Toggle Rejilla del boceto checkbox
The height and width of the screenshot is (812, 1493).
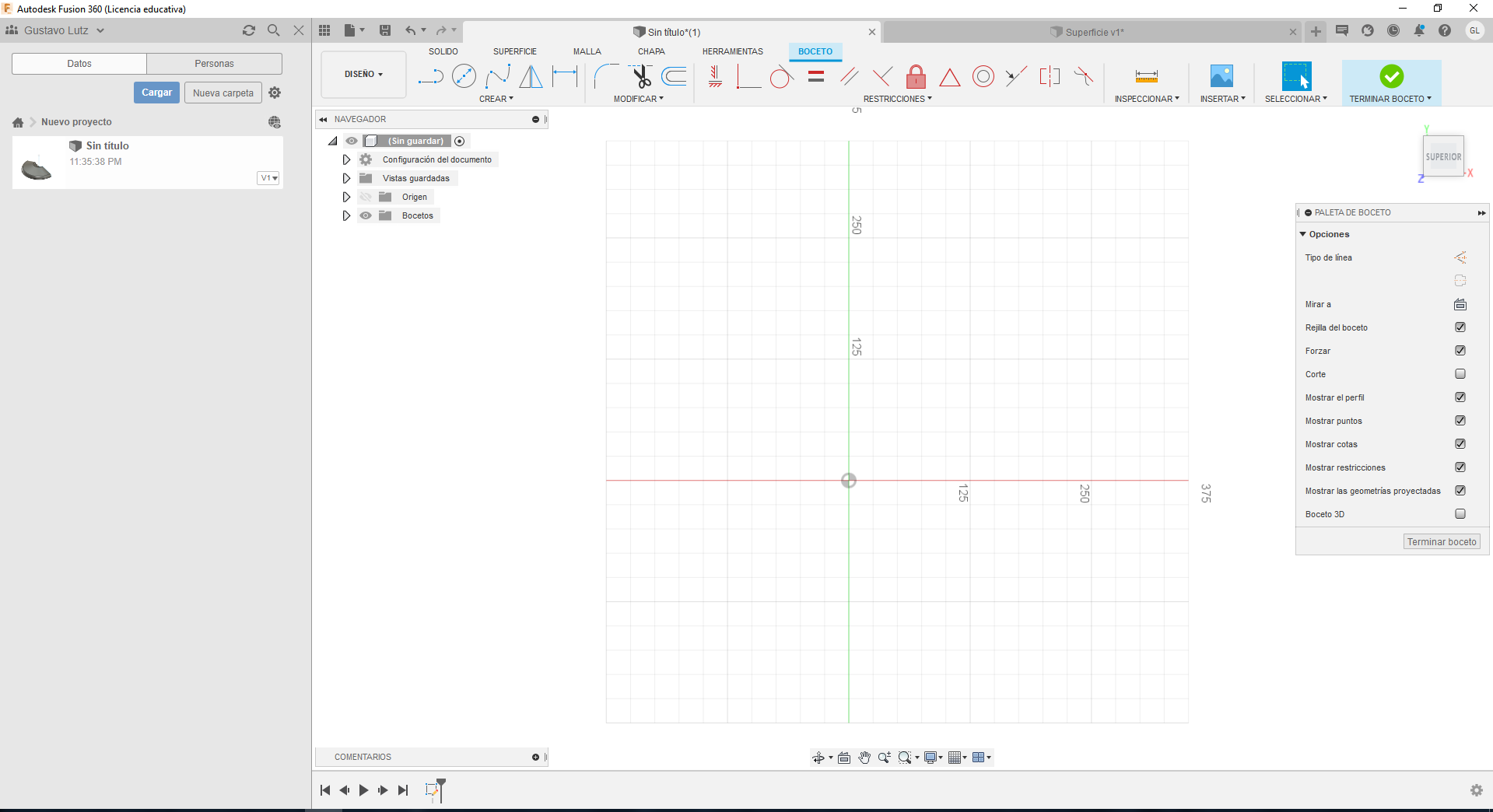tap(1460, 327)
